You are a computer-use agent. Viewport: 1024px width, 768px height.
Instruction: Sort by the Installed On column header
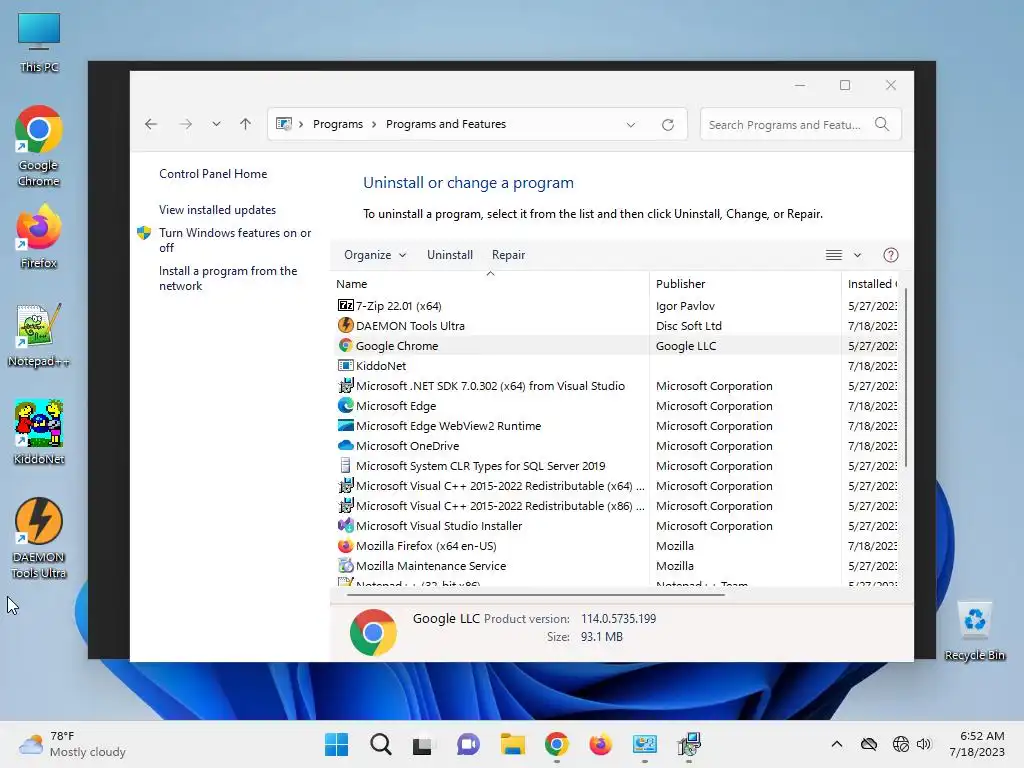[x=872, y=283]
